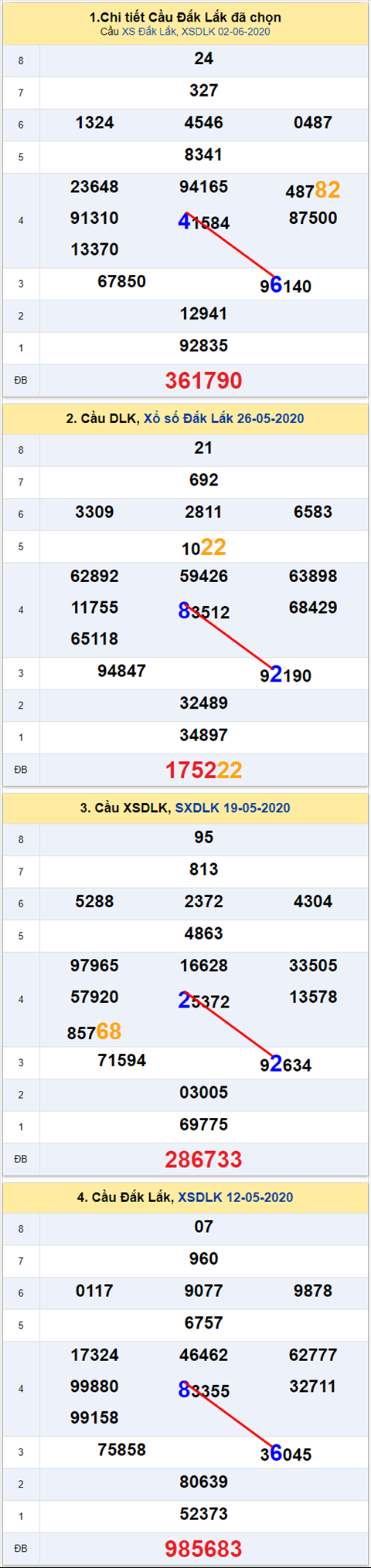371x1568 pixels.
Task: Click the prize 8 number 24
Action: click(204, 59)
